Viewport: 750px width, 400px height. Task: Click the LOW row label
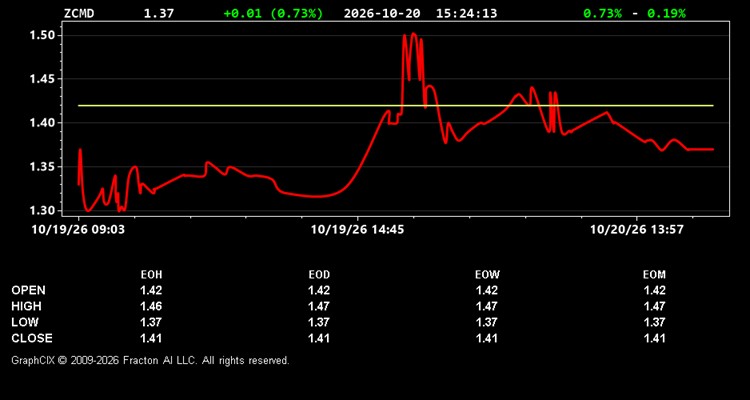coord(25,322)
